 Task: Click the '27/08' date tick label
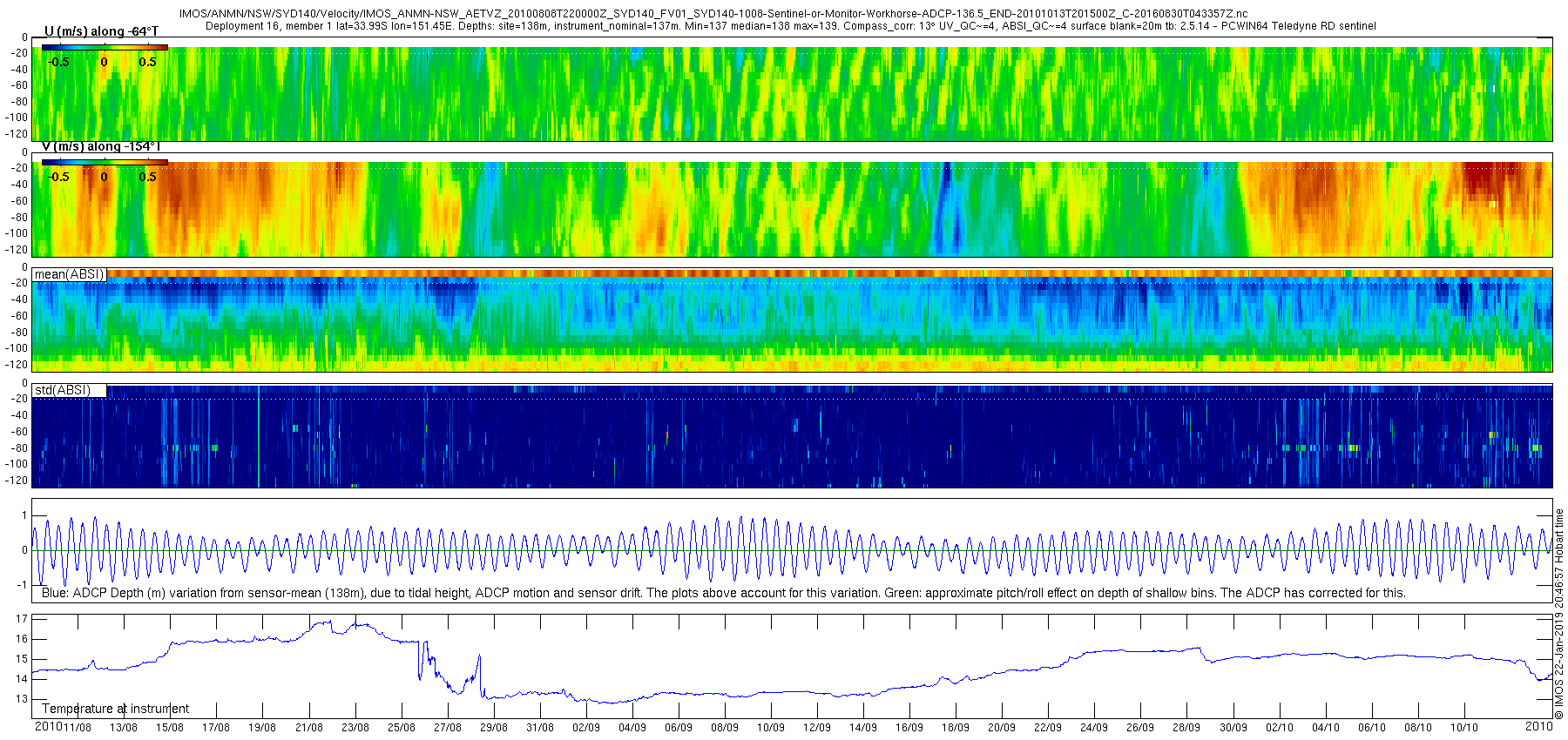point(447,728)
